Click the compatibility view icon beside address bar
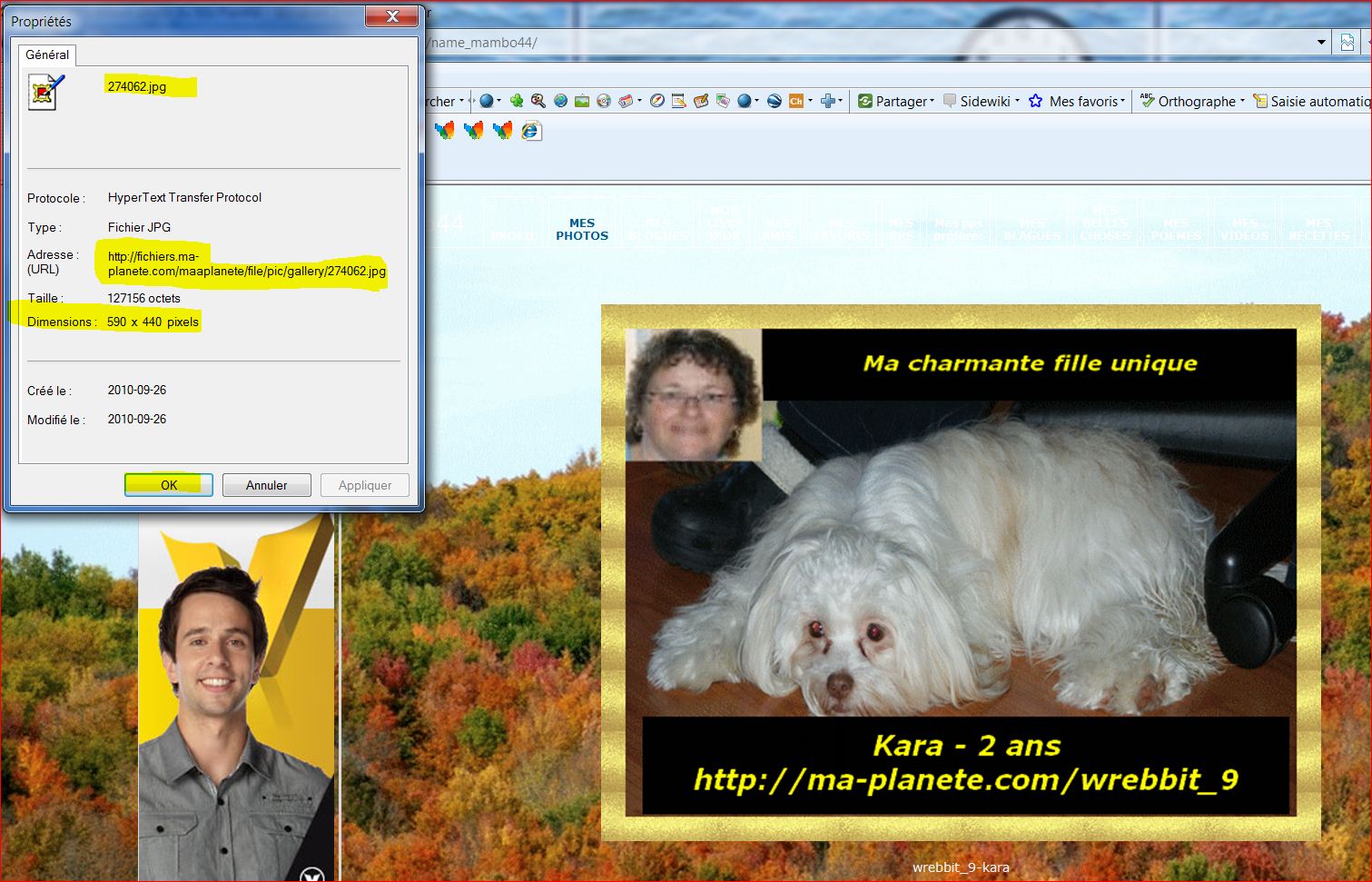 coord(1347,43)
